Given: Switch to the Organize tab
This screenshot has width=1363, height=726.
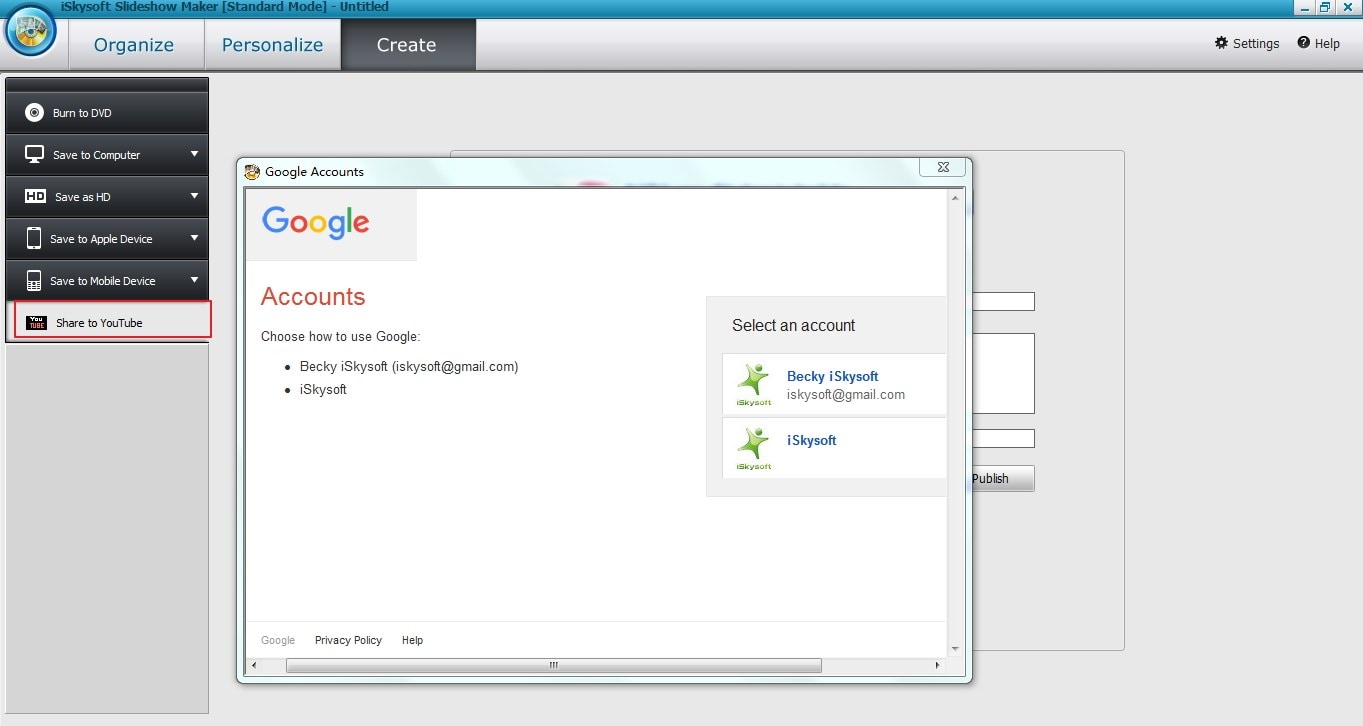Looking at the screenshot, I should [134, 45].
